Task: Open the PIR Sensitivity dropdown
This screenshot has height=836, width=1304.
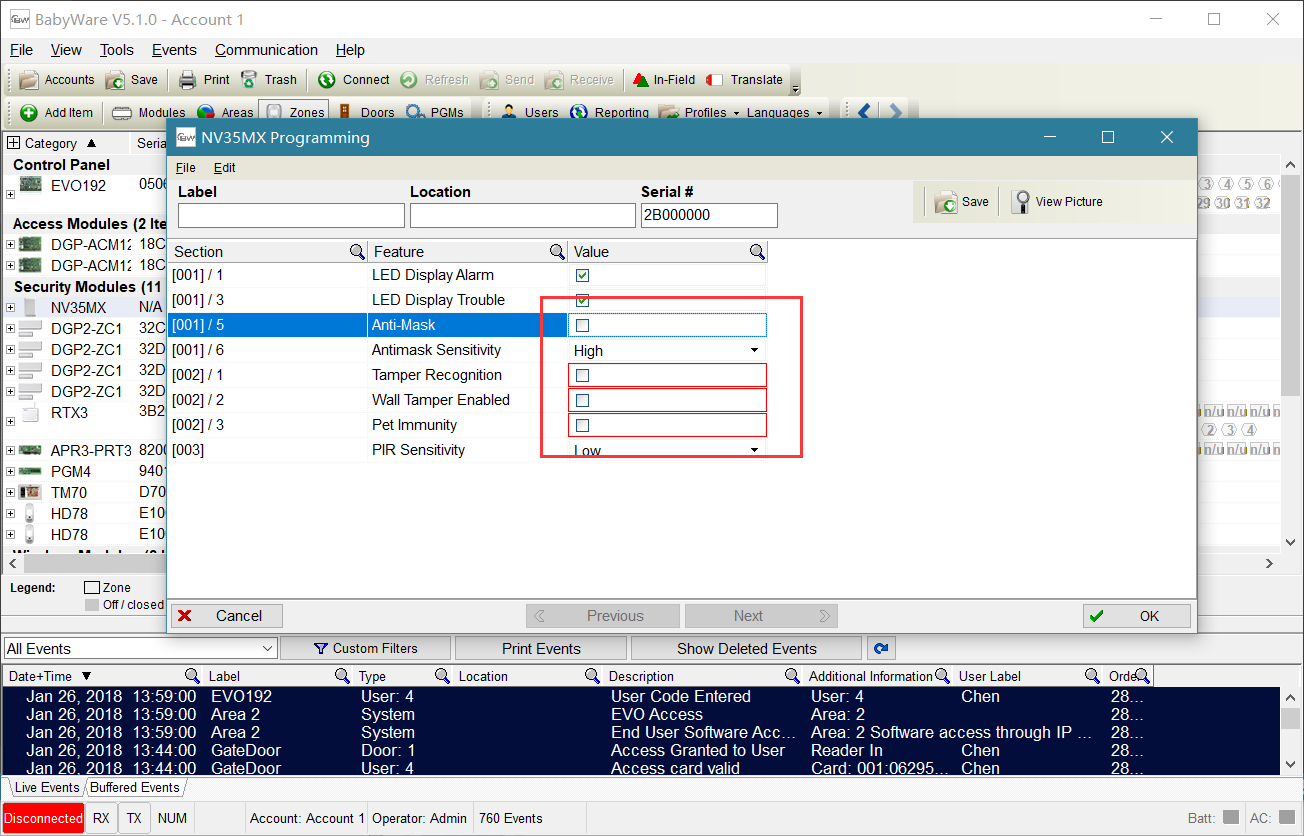Action: coord(754,451)
